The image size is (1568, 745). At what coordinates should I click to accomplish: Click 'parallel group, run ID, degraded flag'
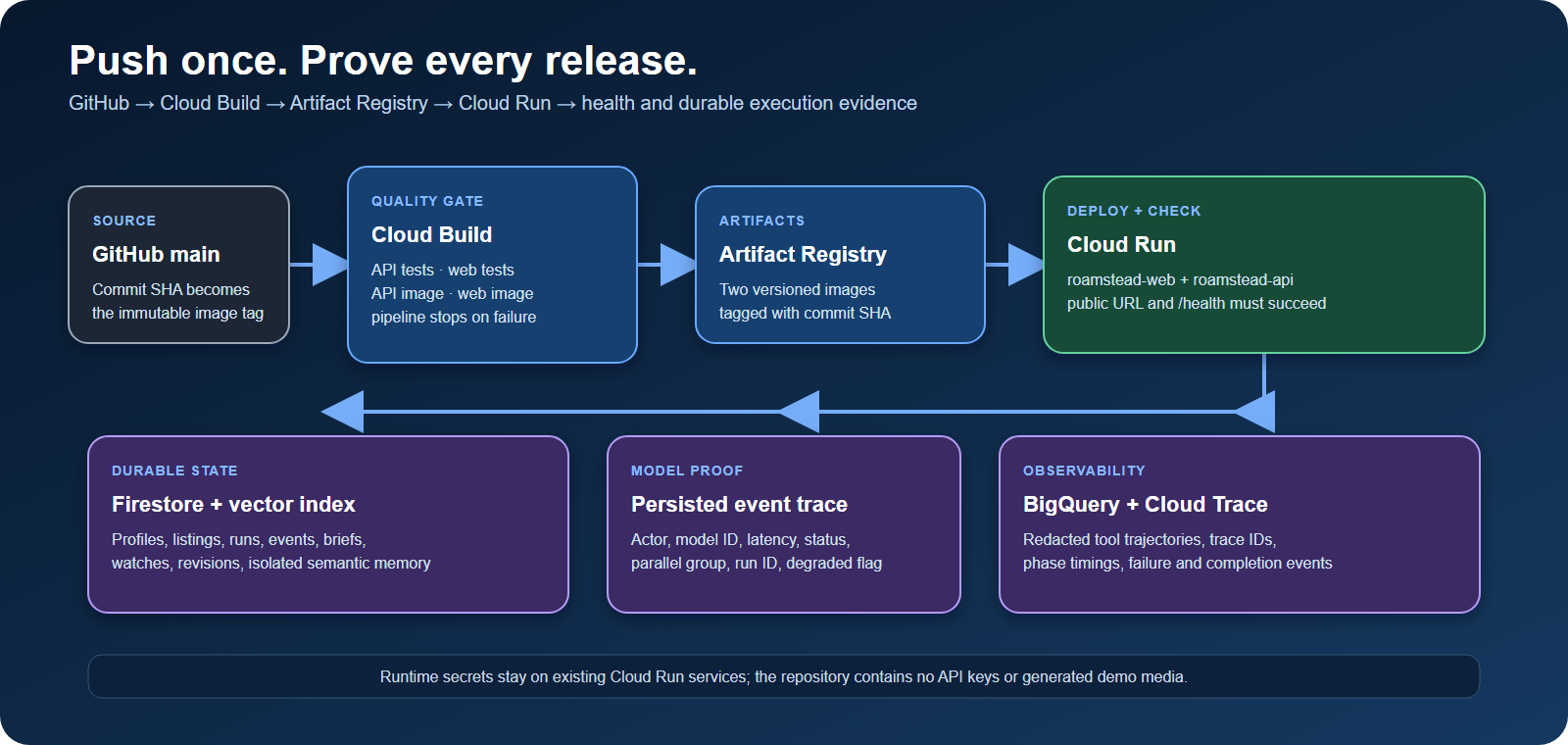click(x=757, y=563)
